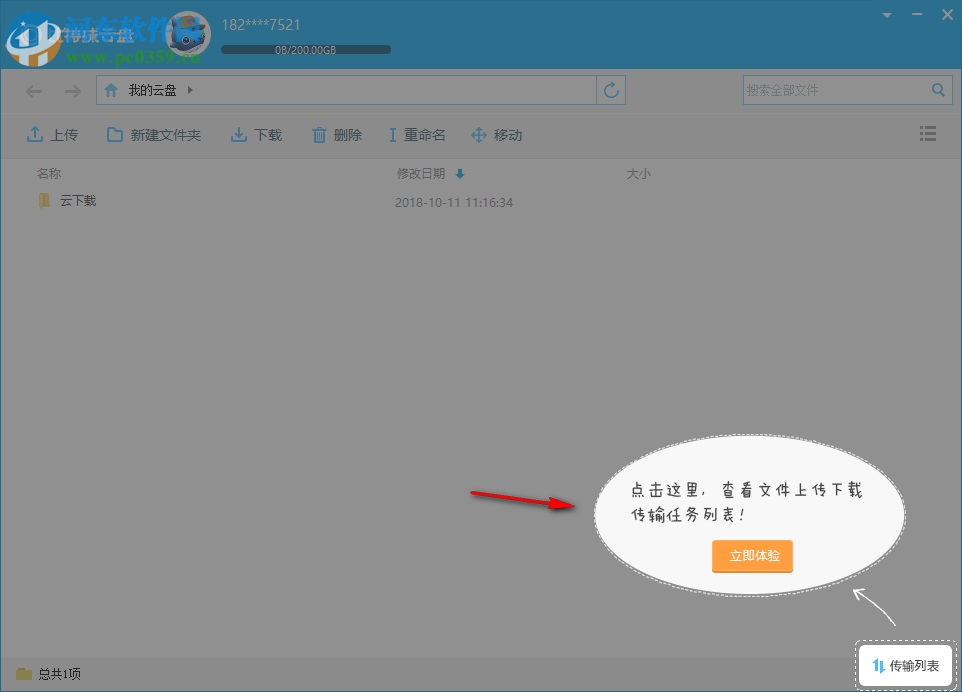Switch the list view mode icon
This screenshot has width=962, height=692.
(x=928, y=134)
